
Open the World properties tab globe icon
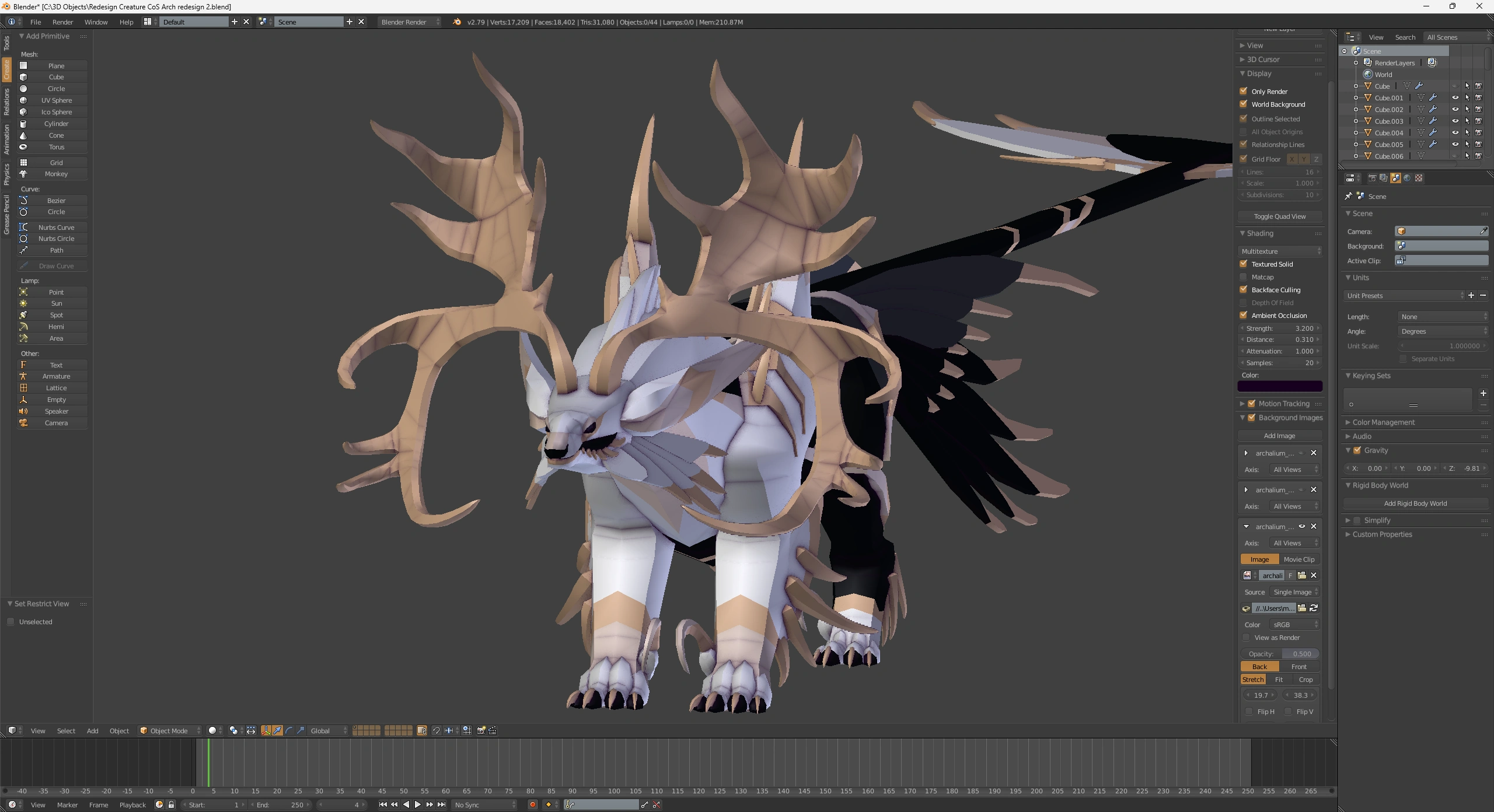coord(1407,178)
